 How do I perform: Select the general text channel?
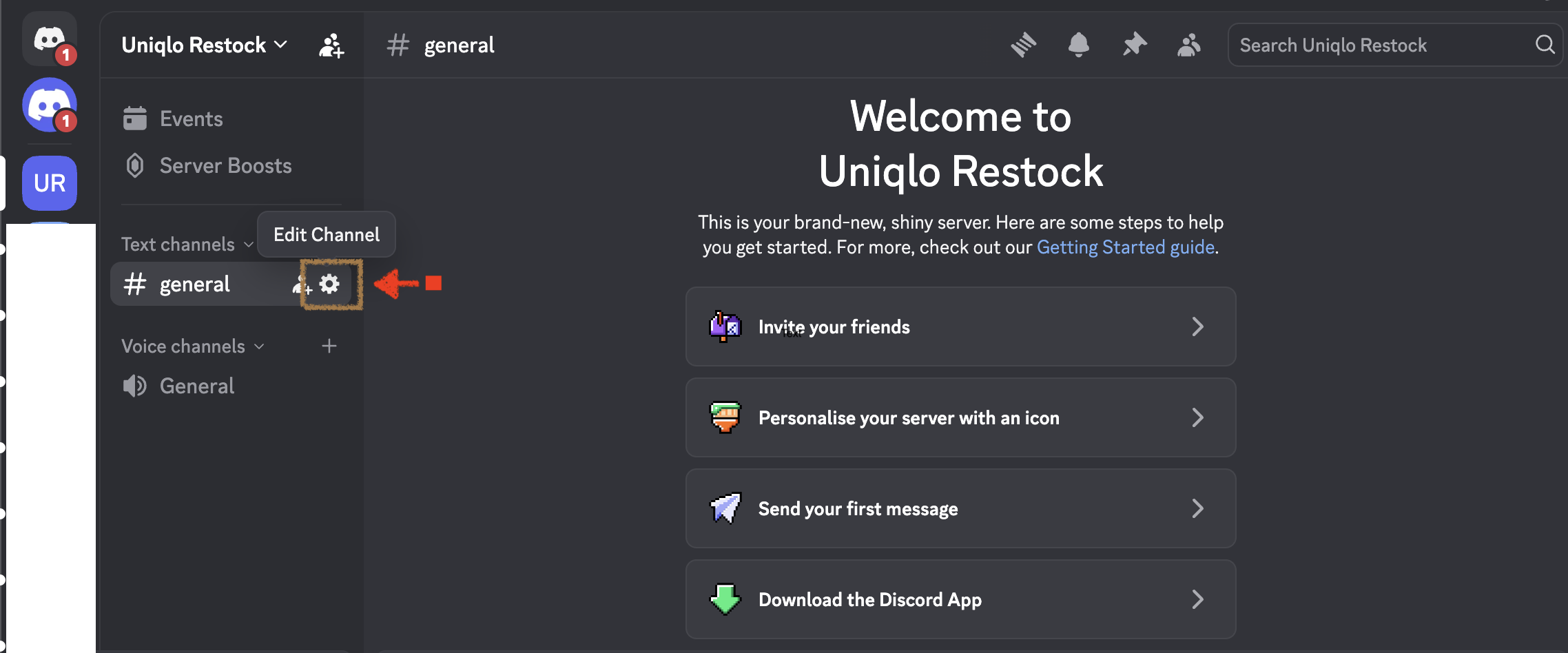[x=231, y=284]
